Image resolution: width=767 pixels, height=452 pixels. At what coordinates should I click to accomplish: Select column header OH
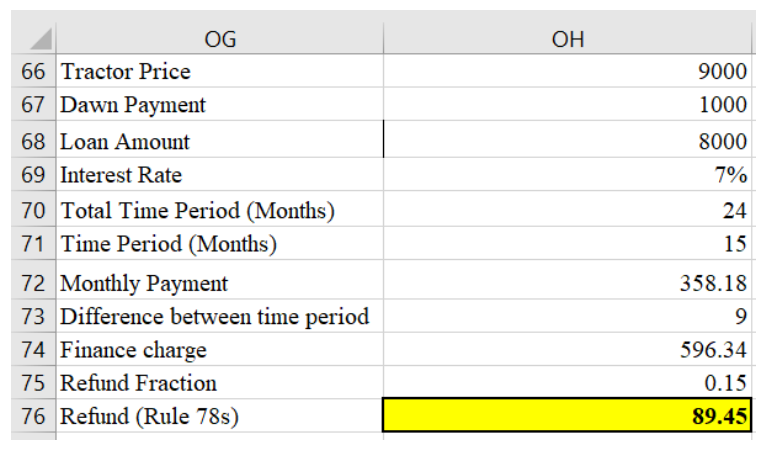point(567,39)
